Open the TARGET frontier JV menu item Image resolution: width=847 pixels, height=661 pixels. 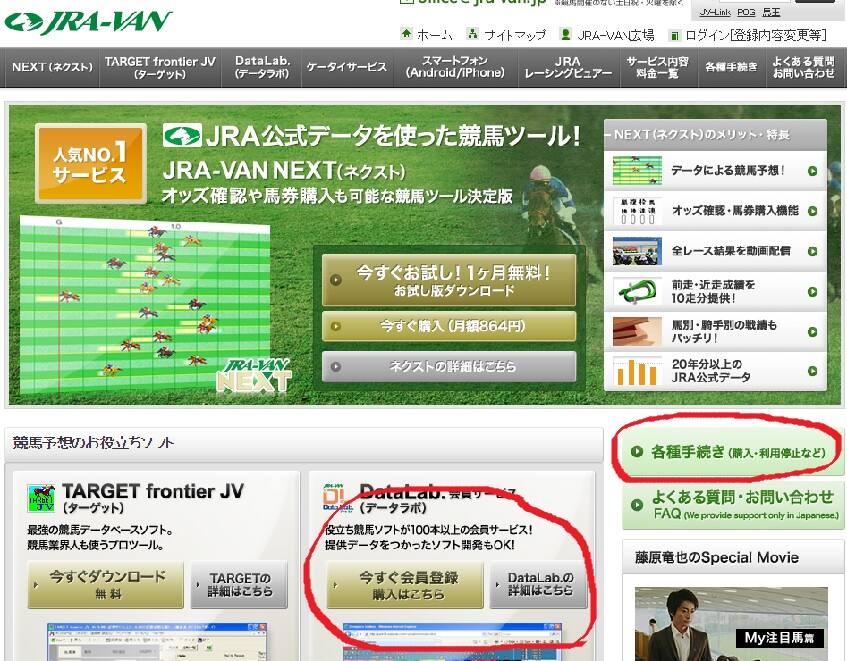click(160, 68)
